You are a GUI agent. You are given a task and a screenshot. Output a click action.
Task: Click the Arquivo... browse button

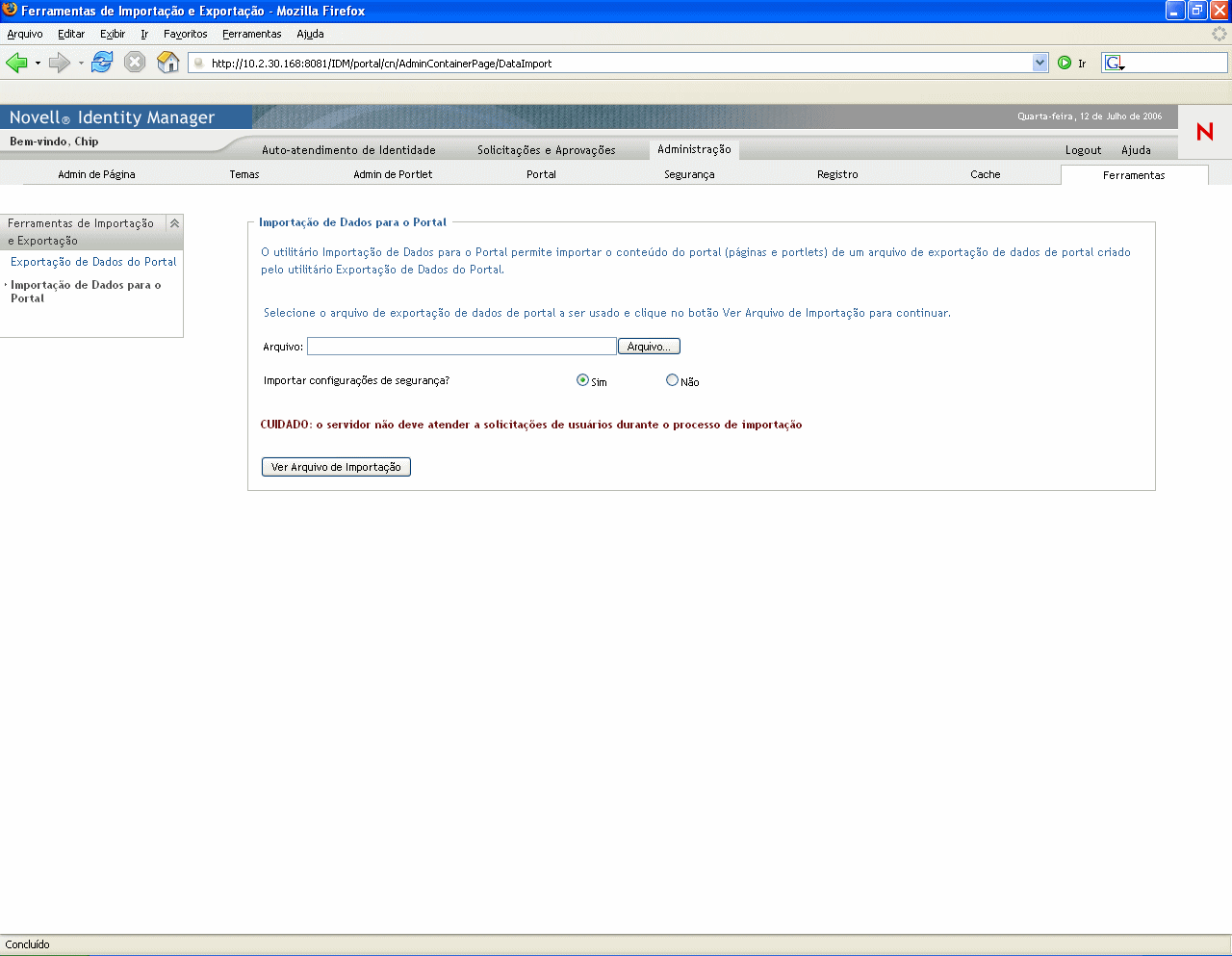coord(649,347)
